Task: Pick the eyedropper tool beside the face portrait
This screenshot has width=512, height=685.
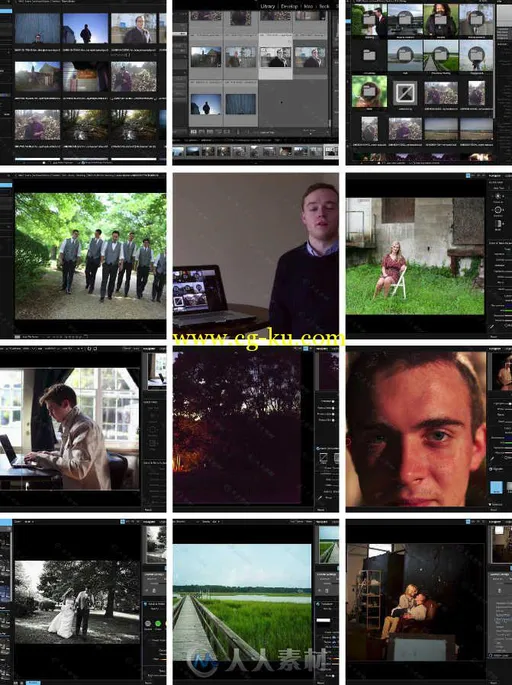Action: click(493, 459)
